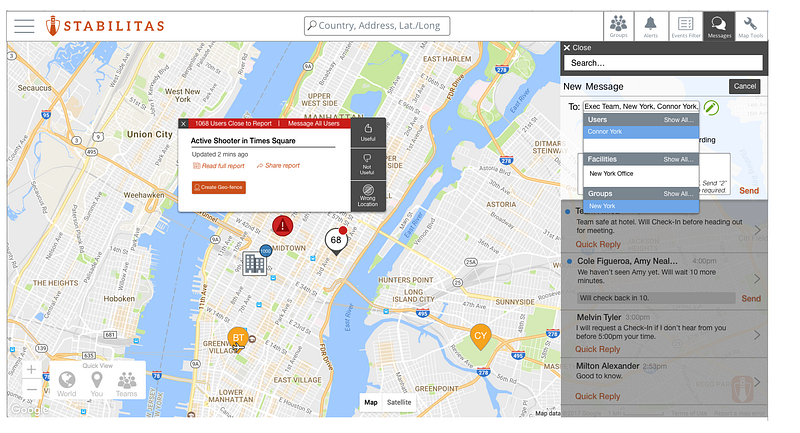Click the CY user marker
The image size is (800, 433).
[481, 336]
